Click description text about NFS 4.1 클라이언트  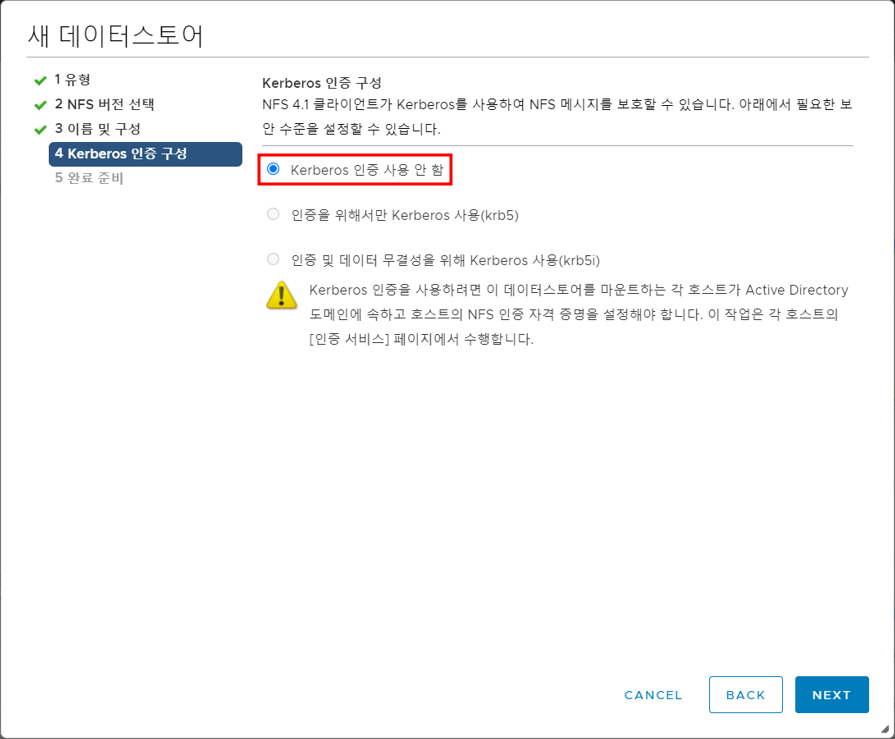point(557,116)
